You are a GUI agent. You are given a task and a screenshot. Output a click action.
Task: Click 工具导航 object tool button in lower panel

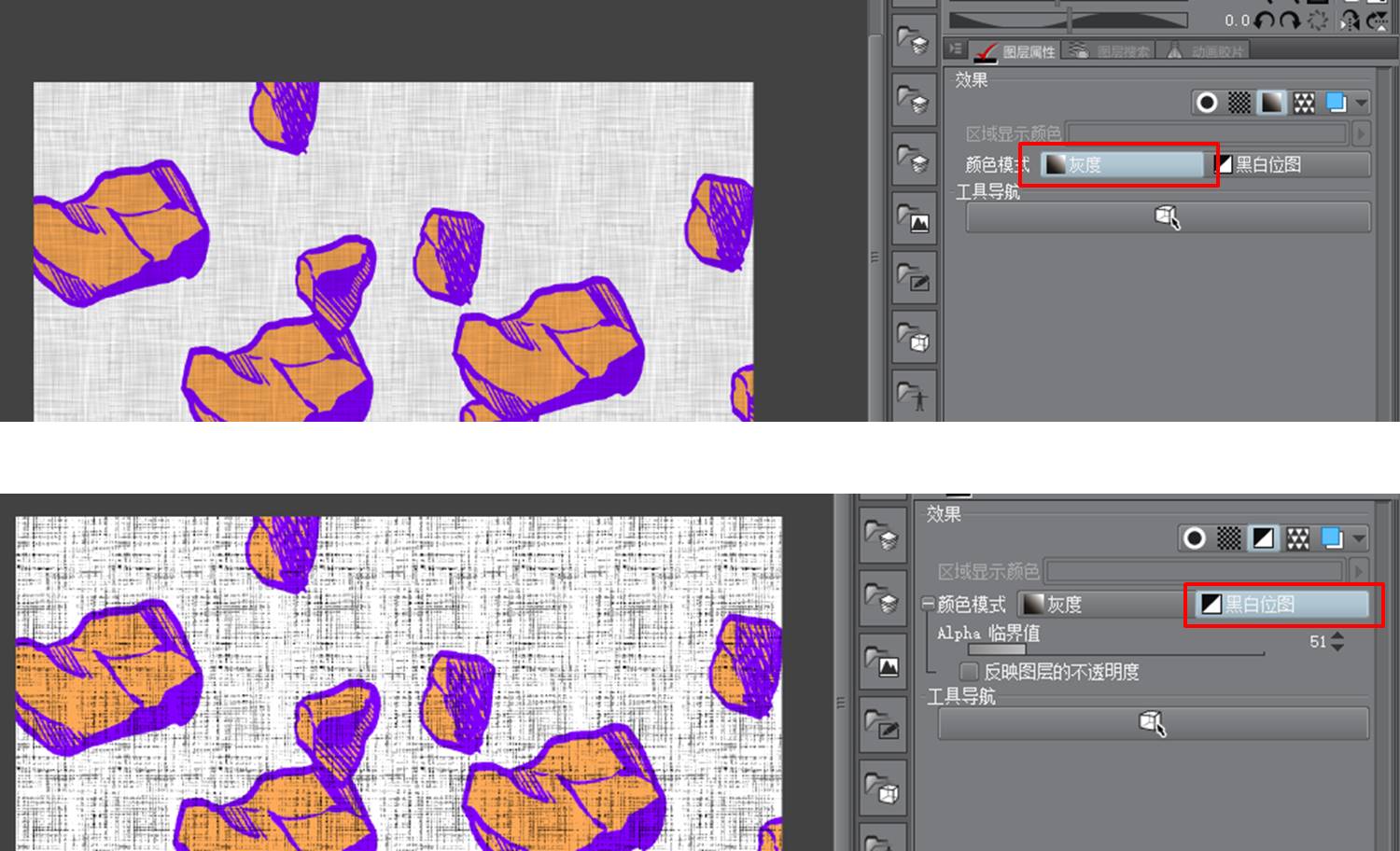[x=1153, y=724]
